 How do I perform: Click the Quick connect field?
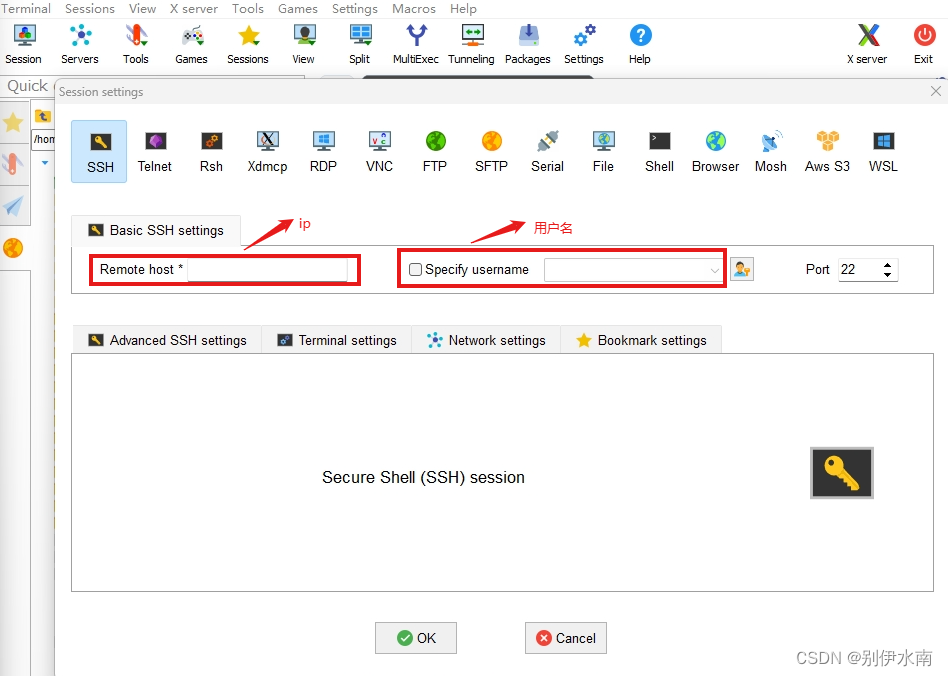28,85
